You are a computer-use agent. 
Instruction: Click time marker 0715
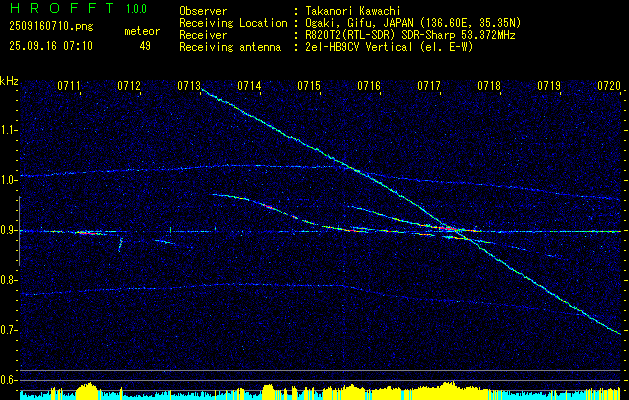(x=309, y=85)
